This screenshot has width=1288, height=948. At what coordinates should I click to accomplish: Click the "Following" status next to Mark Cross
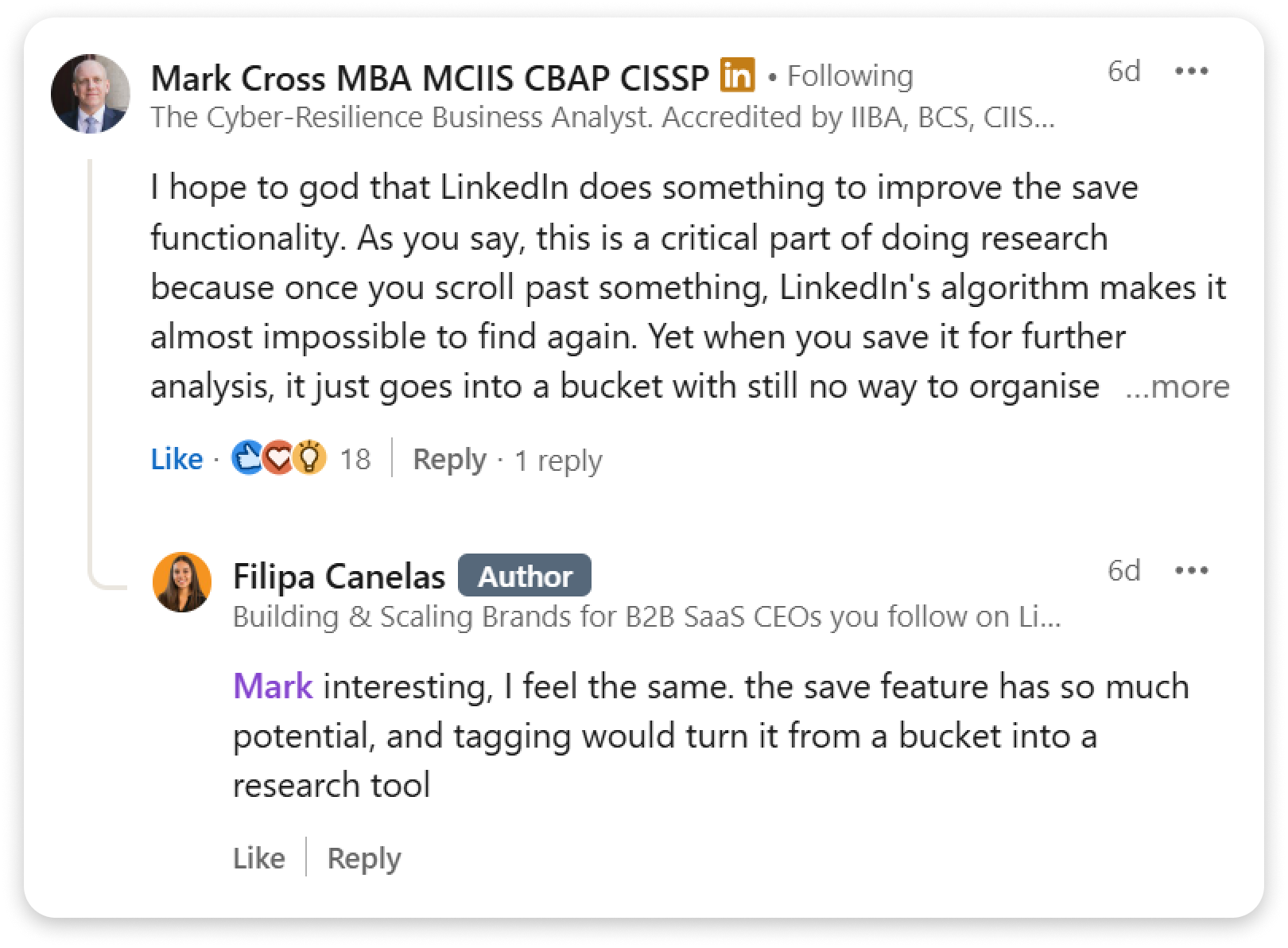click(849, 76)
